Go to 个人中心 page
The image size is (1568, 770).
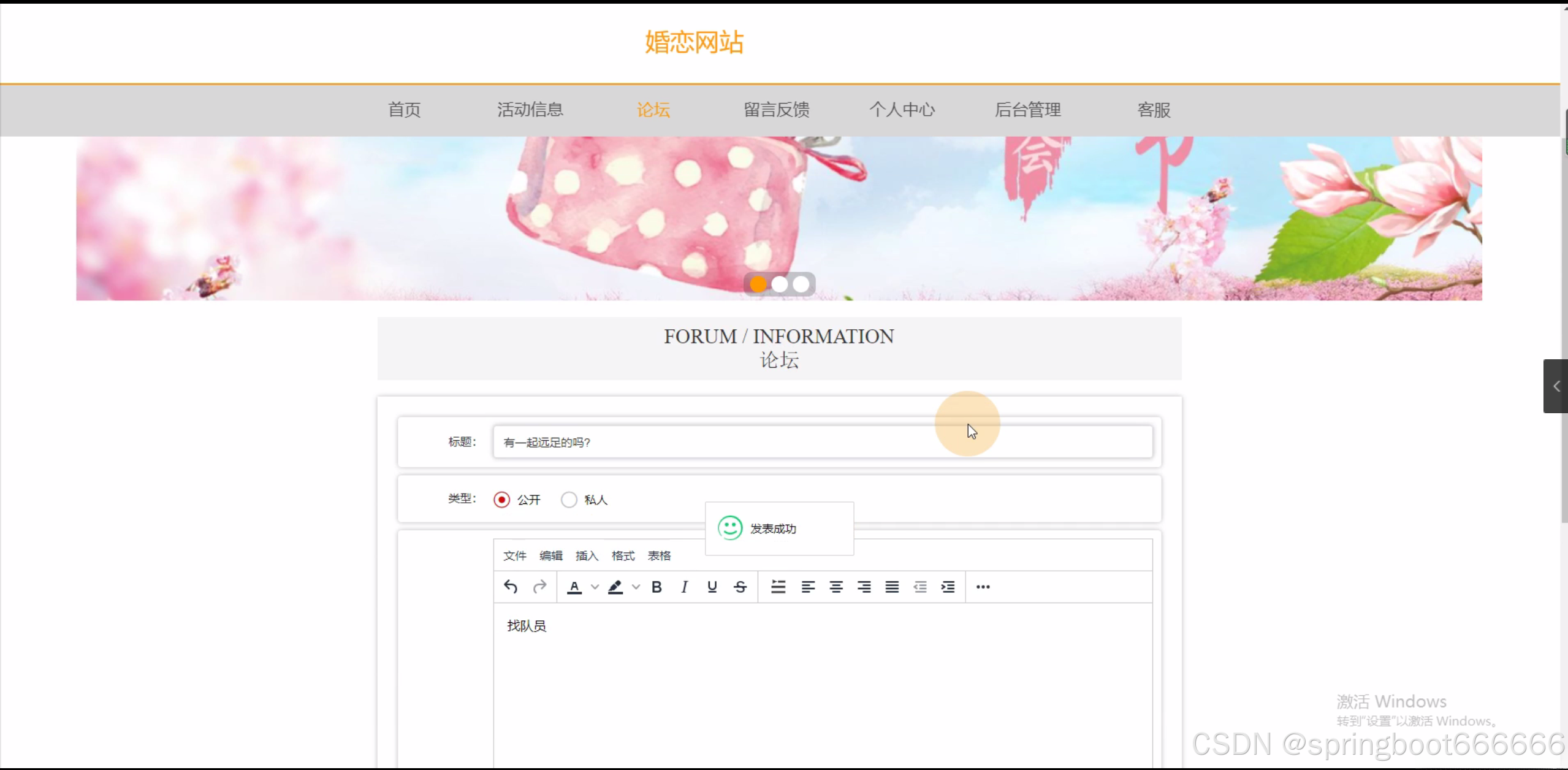[x=902, y=110]
